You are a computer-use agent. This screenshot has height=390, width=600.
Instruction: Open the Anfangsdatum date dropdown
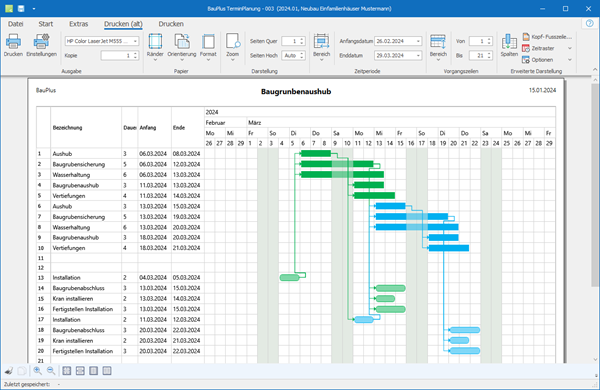pos(418,41)
